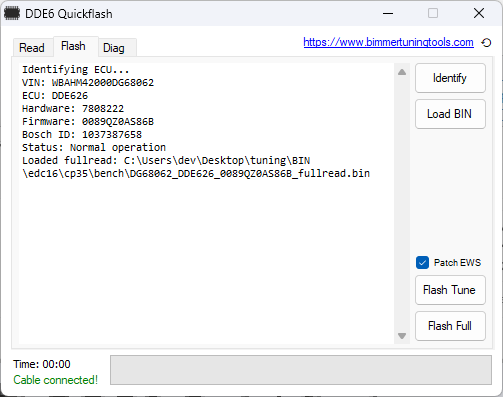
Task: Click the Load BIN button
Action: pyautogui.click(x=450, y=114)
